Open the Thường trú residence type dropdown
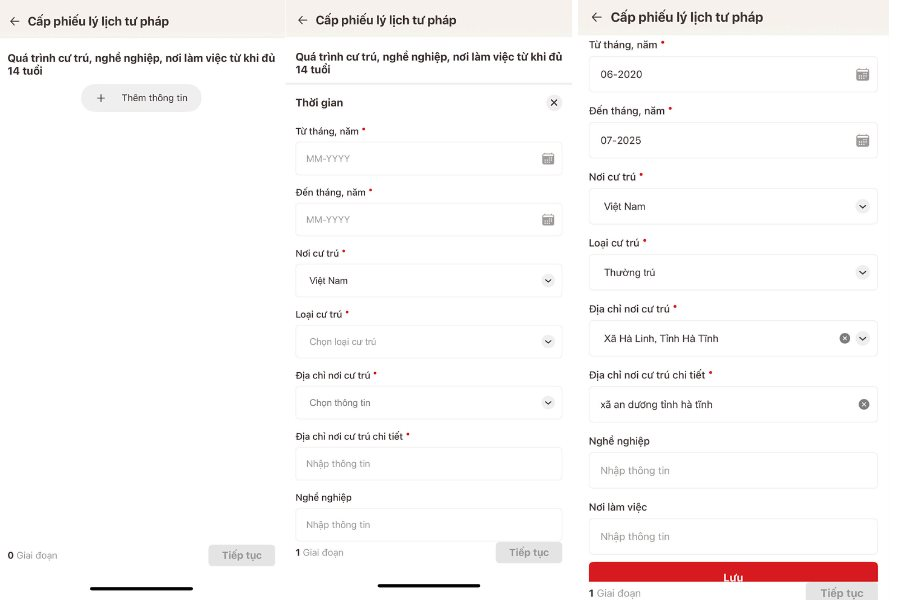Image resolution: width=900 pixels, height=600 pixels. (x=862, y=273)
